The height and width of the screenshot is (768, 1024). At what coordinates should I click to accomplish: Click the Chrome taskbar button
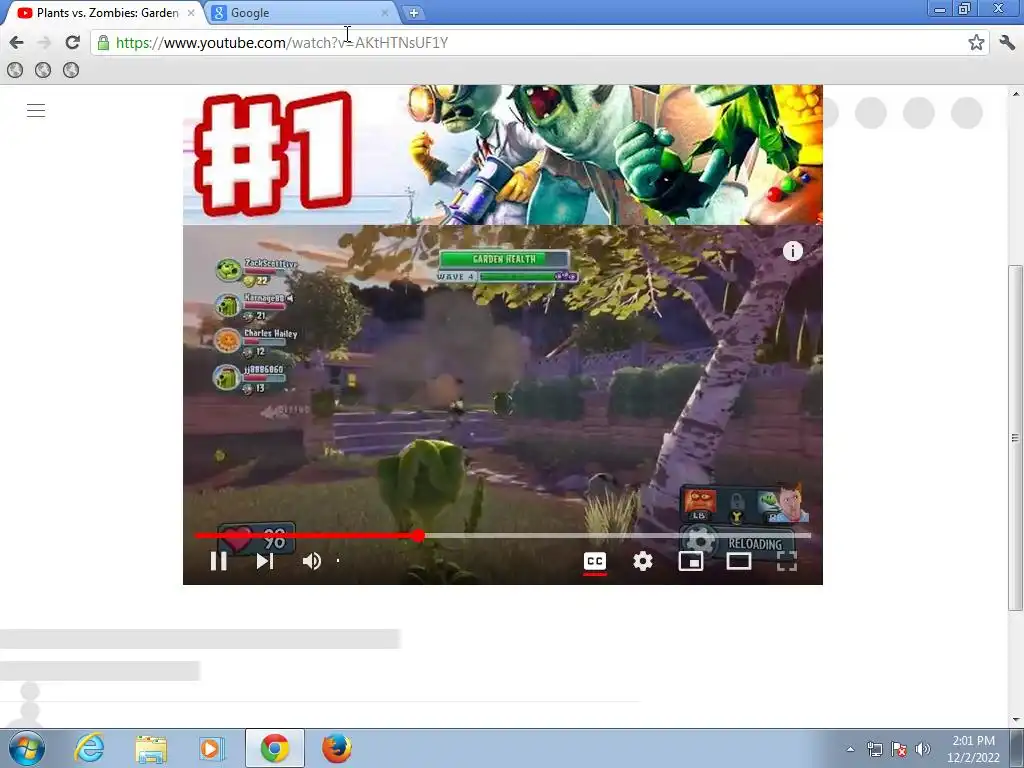point(275,748)
